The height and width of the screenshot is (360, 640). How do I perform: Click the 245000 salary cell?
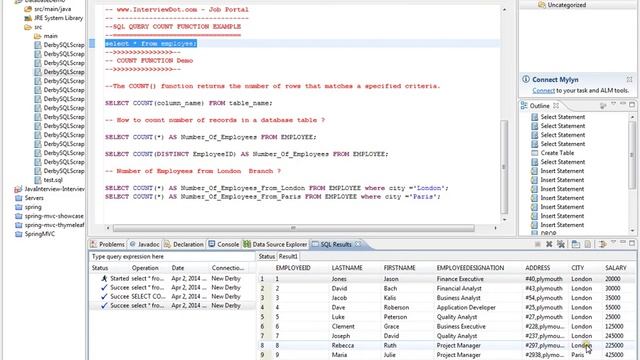coord(614,336)
